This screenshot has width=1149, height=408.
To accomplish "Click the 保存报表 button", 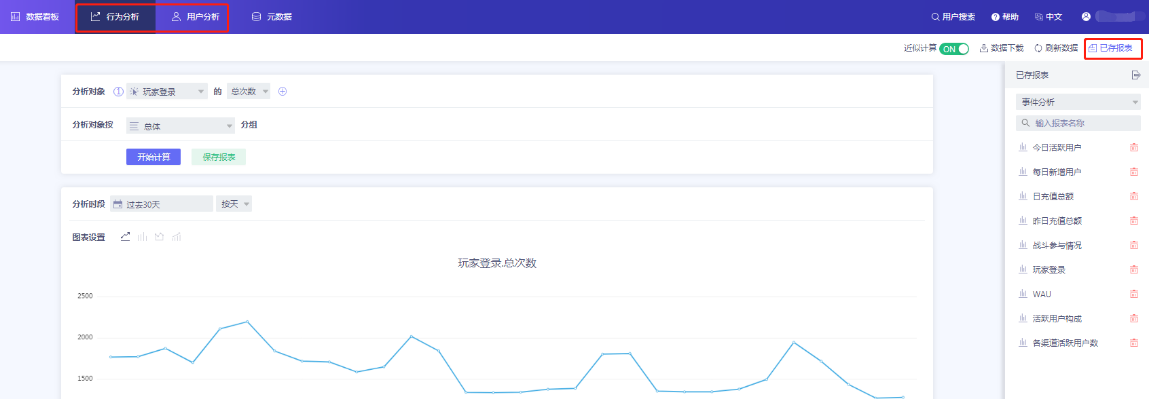I will pos(218,157).
